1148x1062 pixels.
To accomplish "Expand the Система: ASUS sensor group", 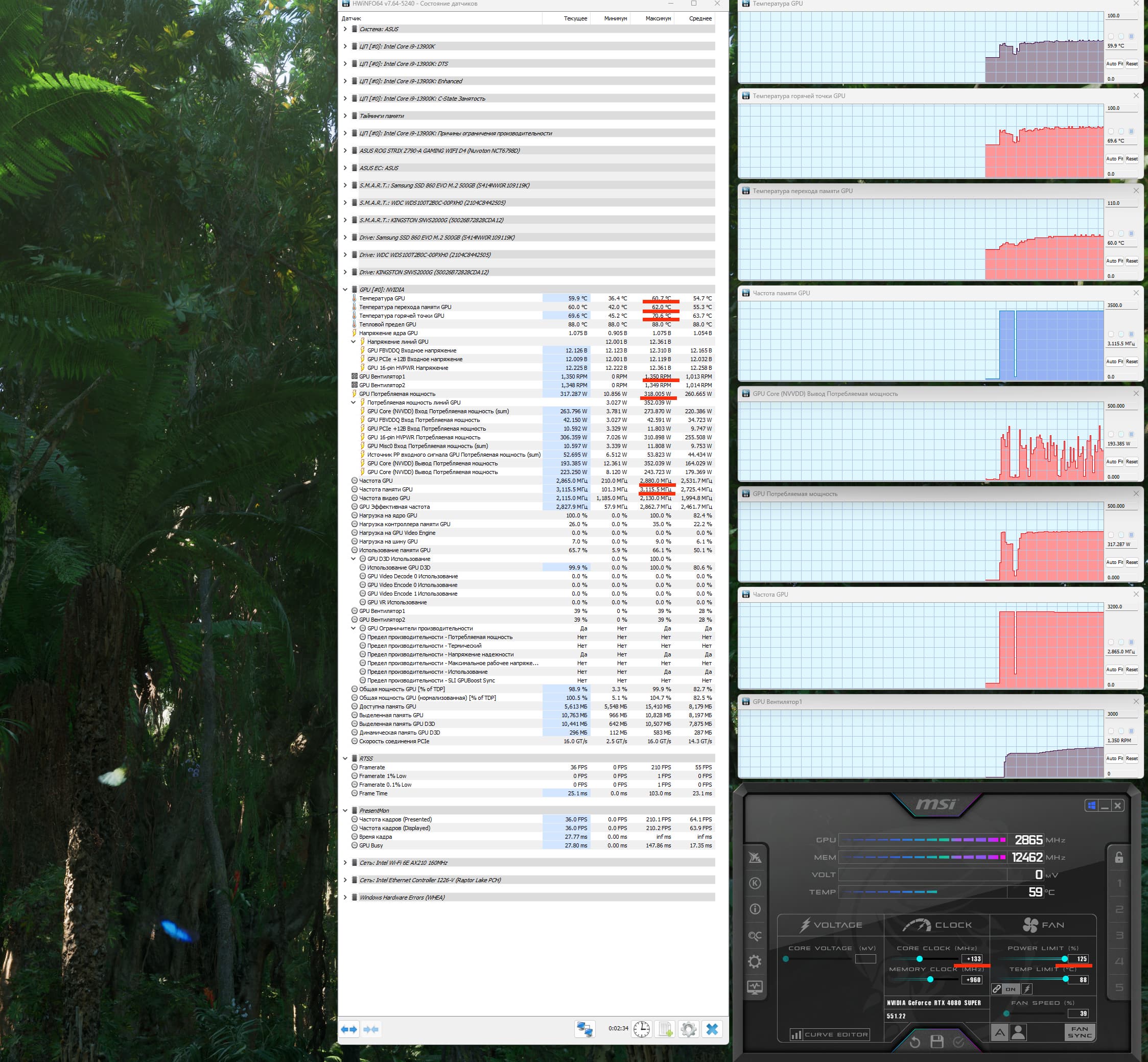I will click(x=345, y=29).
